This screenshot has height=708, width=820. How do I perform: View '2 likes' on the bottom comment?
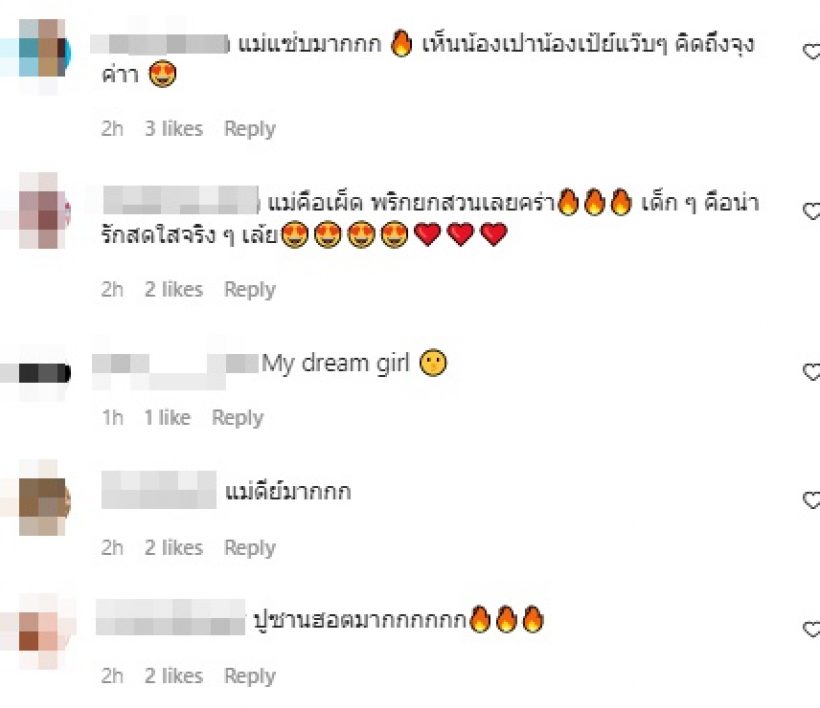(x=174, y=676)
